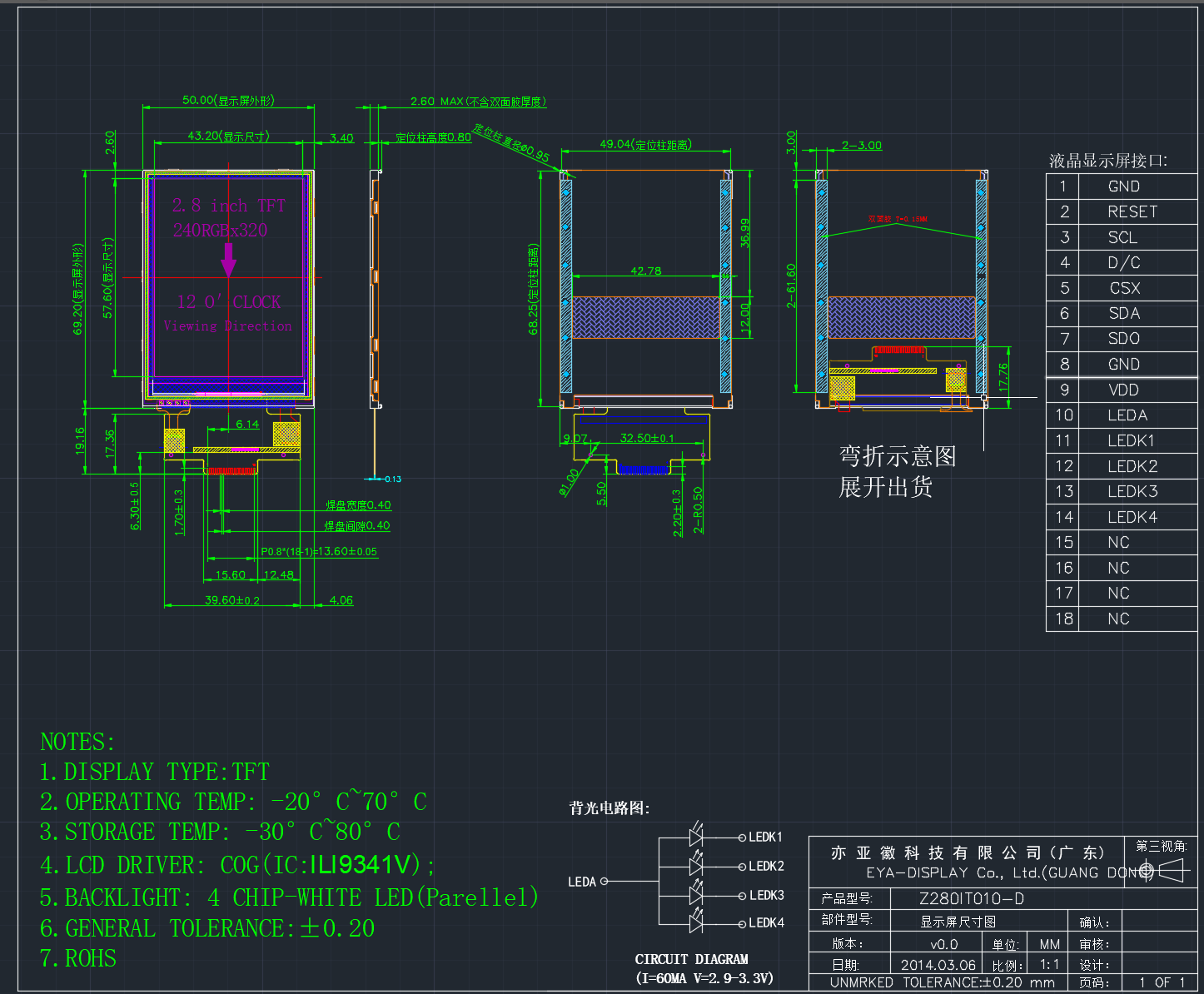1204x994 pixels.
Task: Click note 3 STORAGE TEMP line
Action: coord(220,832)
